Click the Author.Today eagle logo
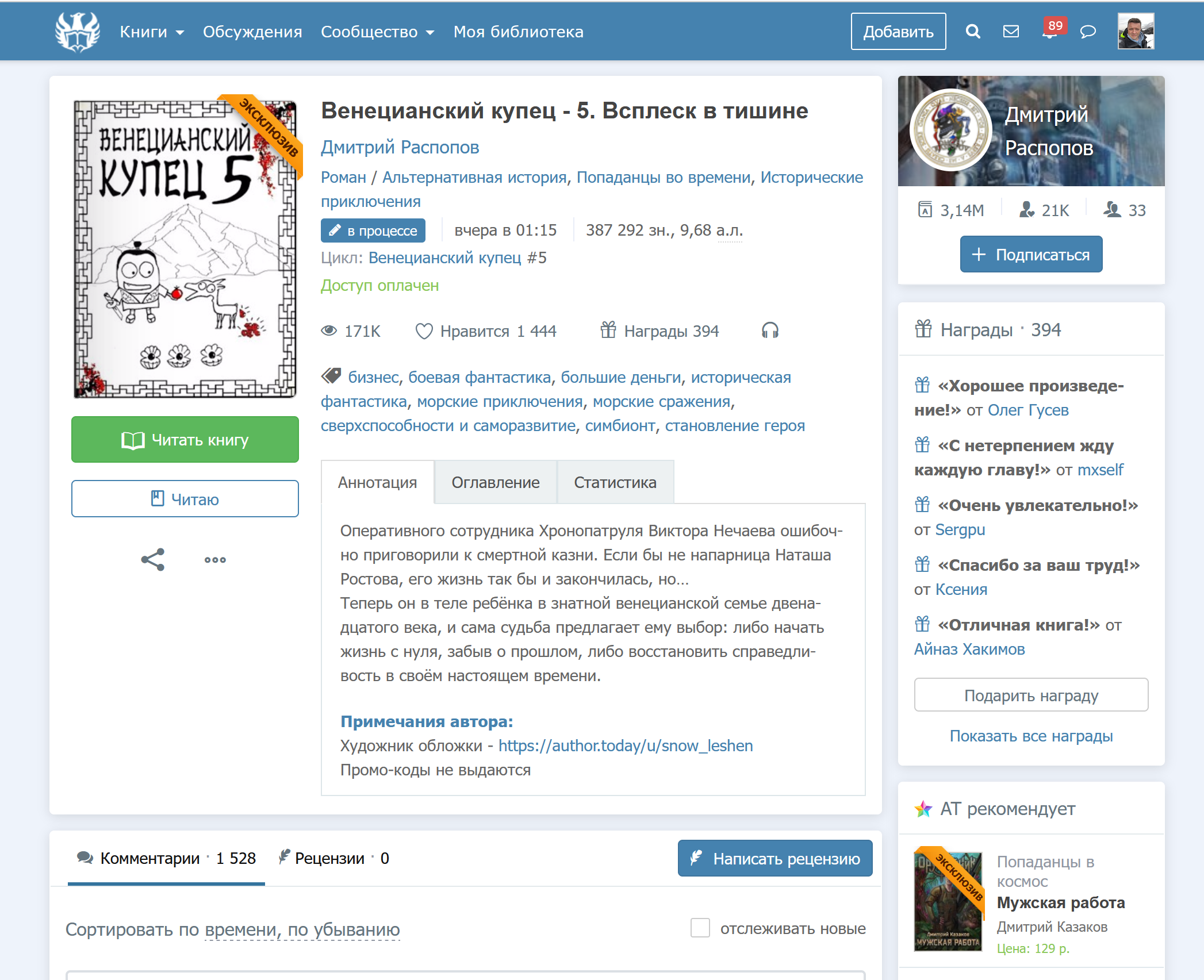The image size is (1204, 980). [x=78, y=32]
